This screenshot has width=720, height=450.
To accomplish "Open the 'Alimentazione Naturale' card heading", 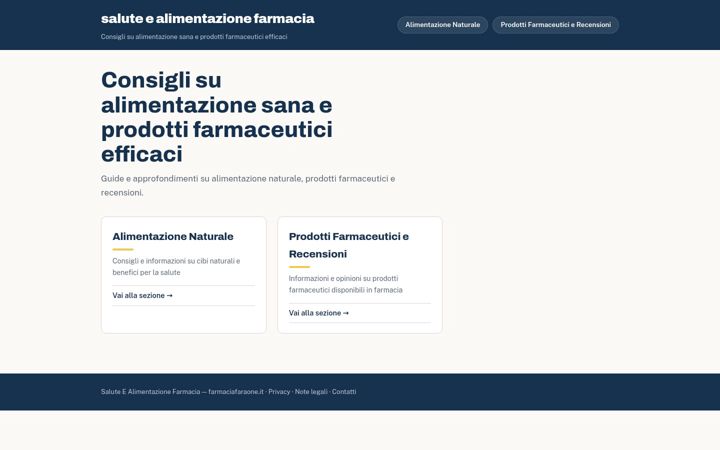I will (x=173, y=236).
